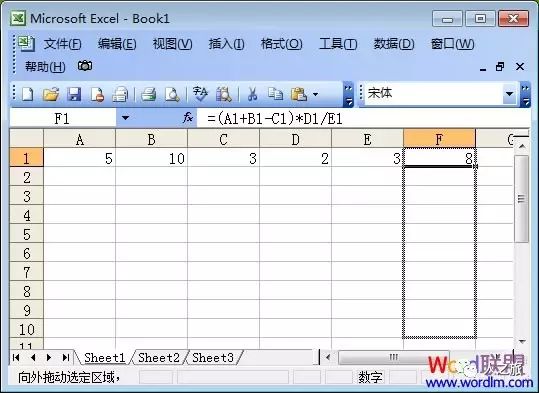Click cell F1 containing 8
Viewport: 539px width, 393px height.
tap(439, 158)
